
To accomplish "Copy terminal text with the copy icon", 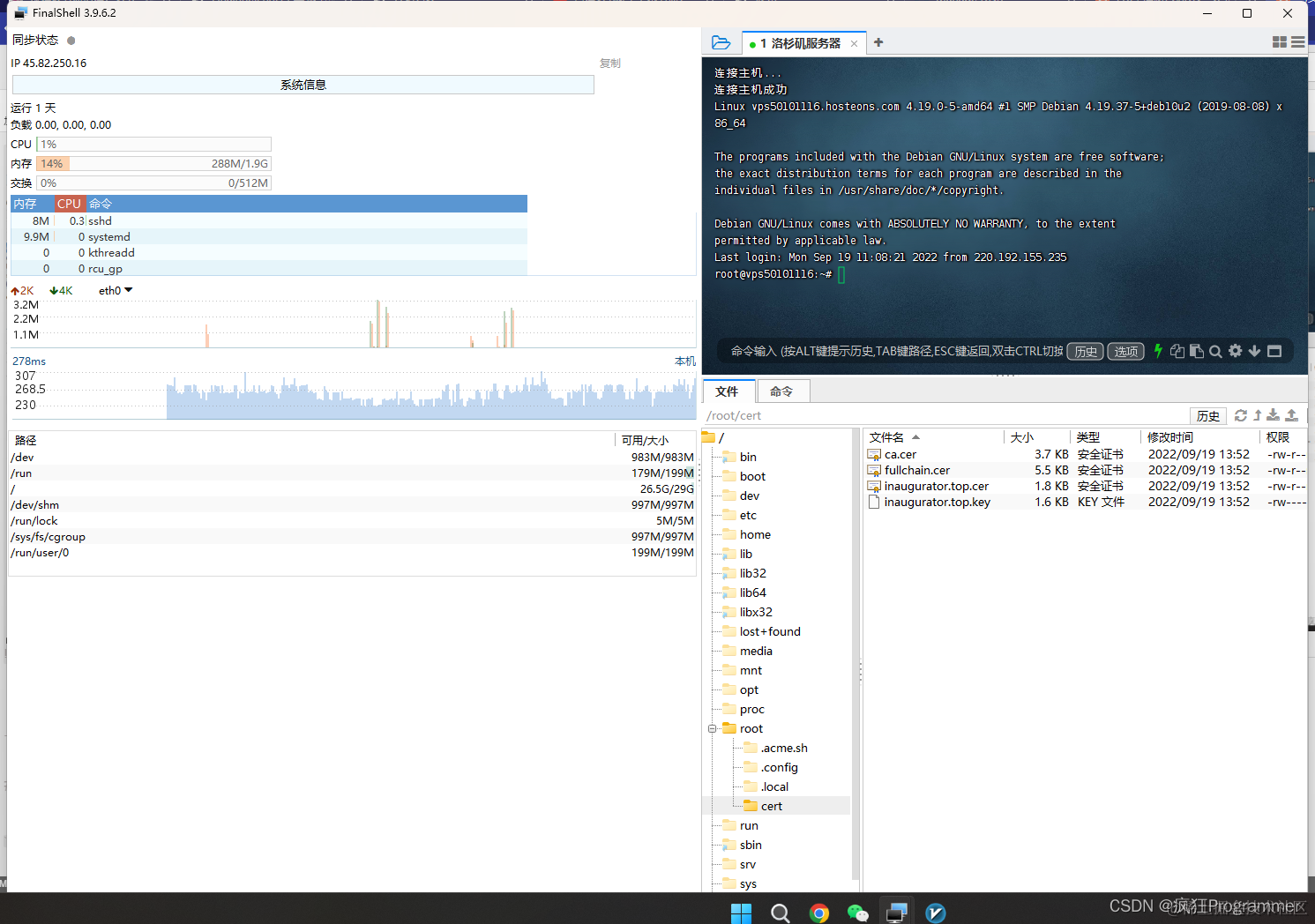I will (1177, 351).
